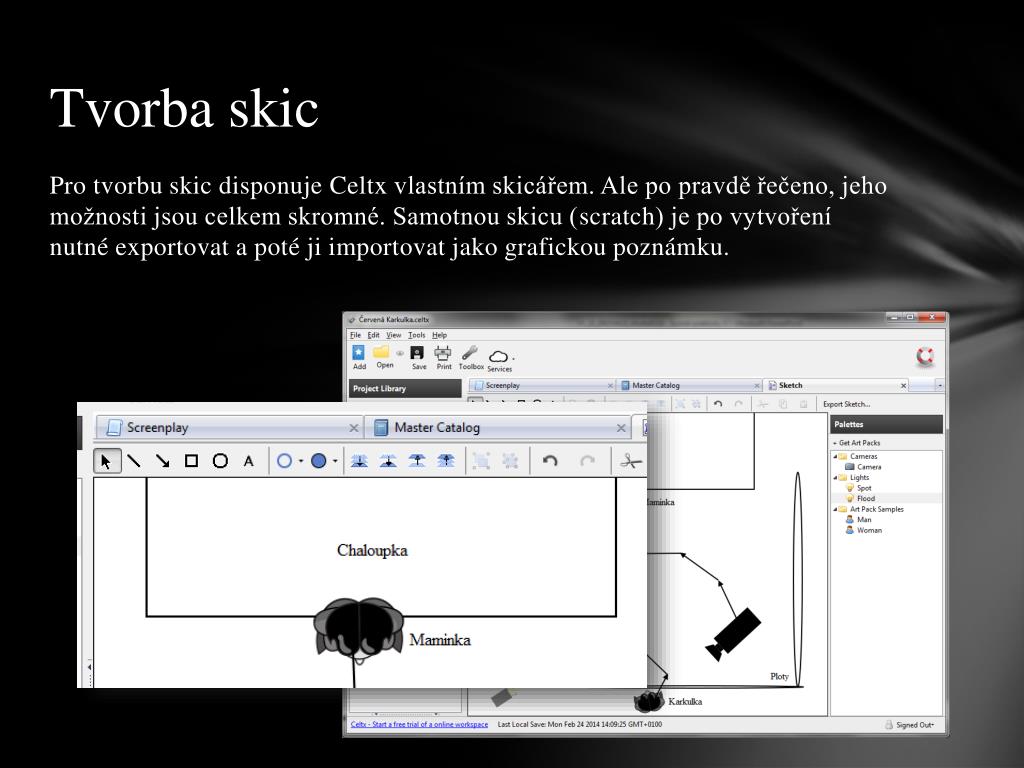Select the arrow pointer tool in enlarged toolbar
The image size is (1024, 768).
[x=106, y=461]
